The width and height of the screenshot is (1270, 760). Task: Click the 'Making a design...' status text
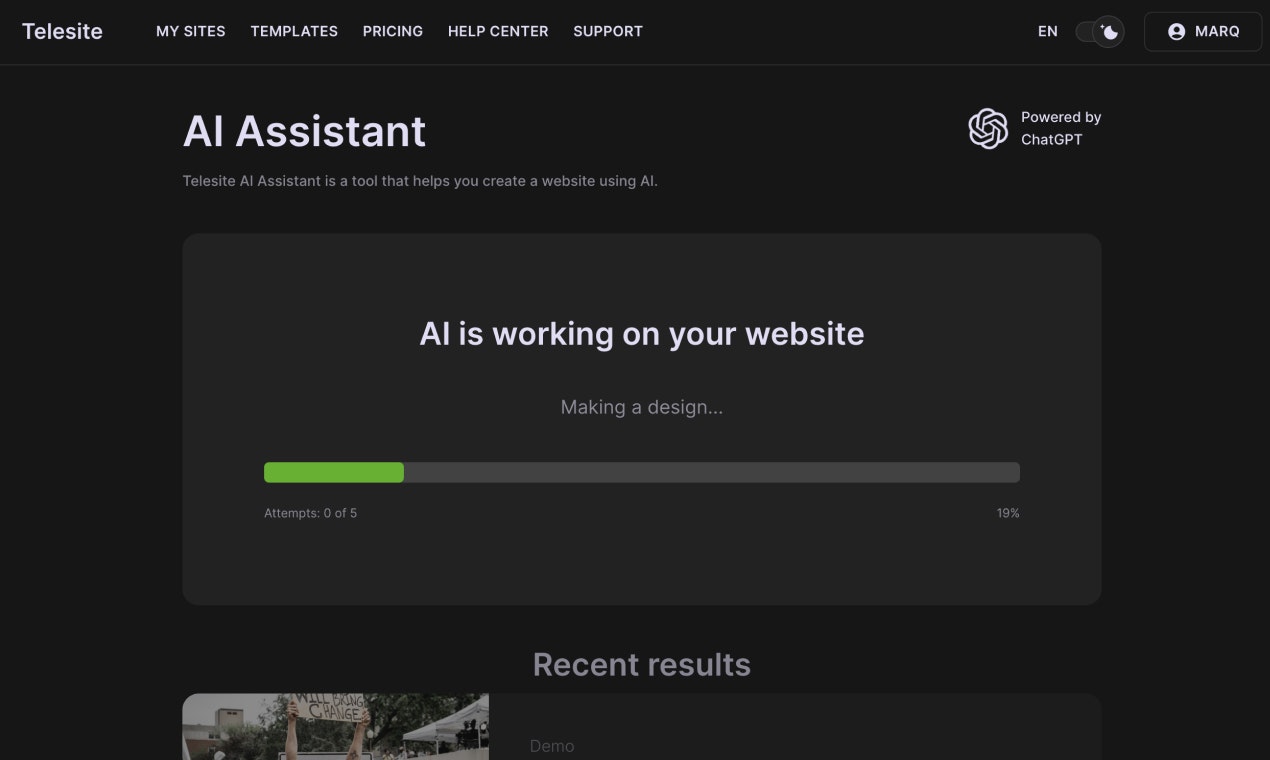click(642, 407)
